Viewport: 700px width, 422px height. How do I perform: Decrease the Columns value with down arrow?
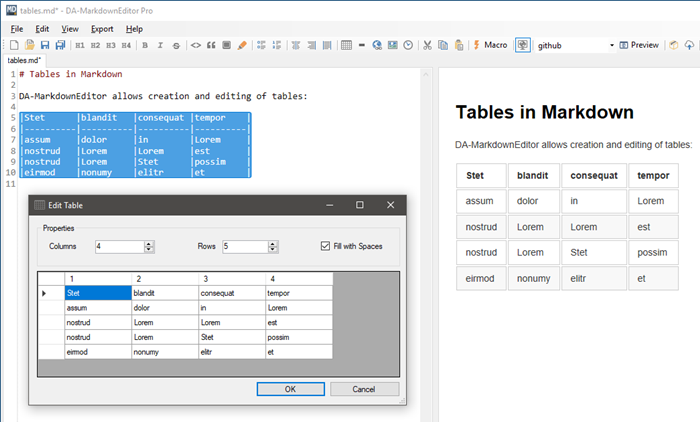149,249
